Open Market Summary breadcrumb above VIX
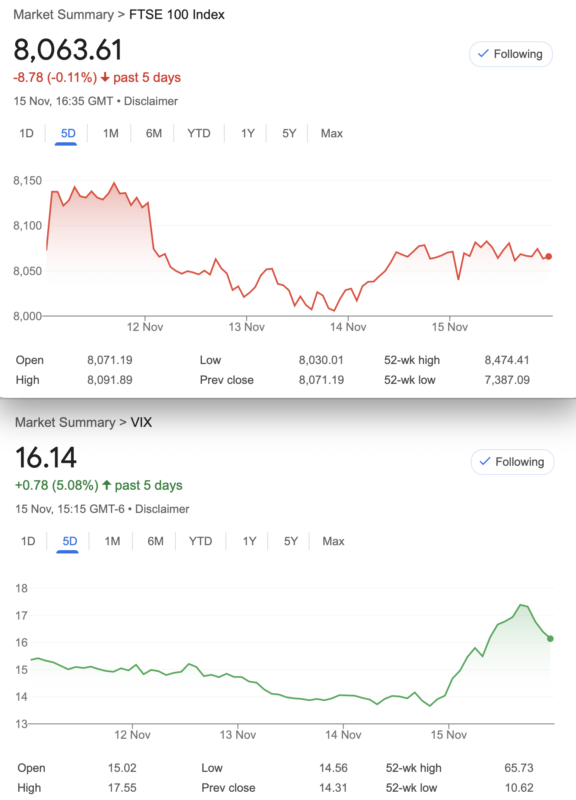 pos(65,422)
